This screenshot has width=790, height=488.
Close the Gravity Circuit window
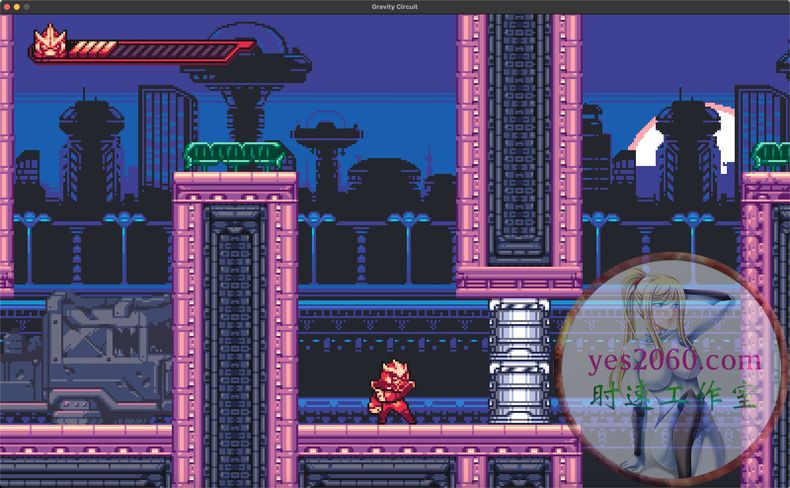tap(6, 6)
